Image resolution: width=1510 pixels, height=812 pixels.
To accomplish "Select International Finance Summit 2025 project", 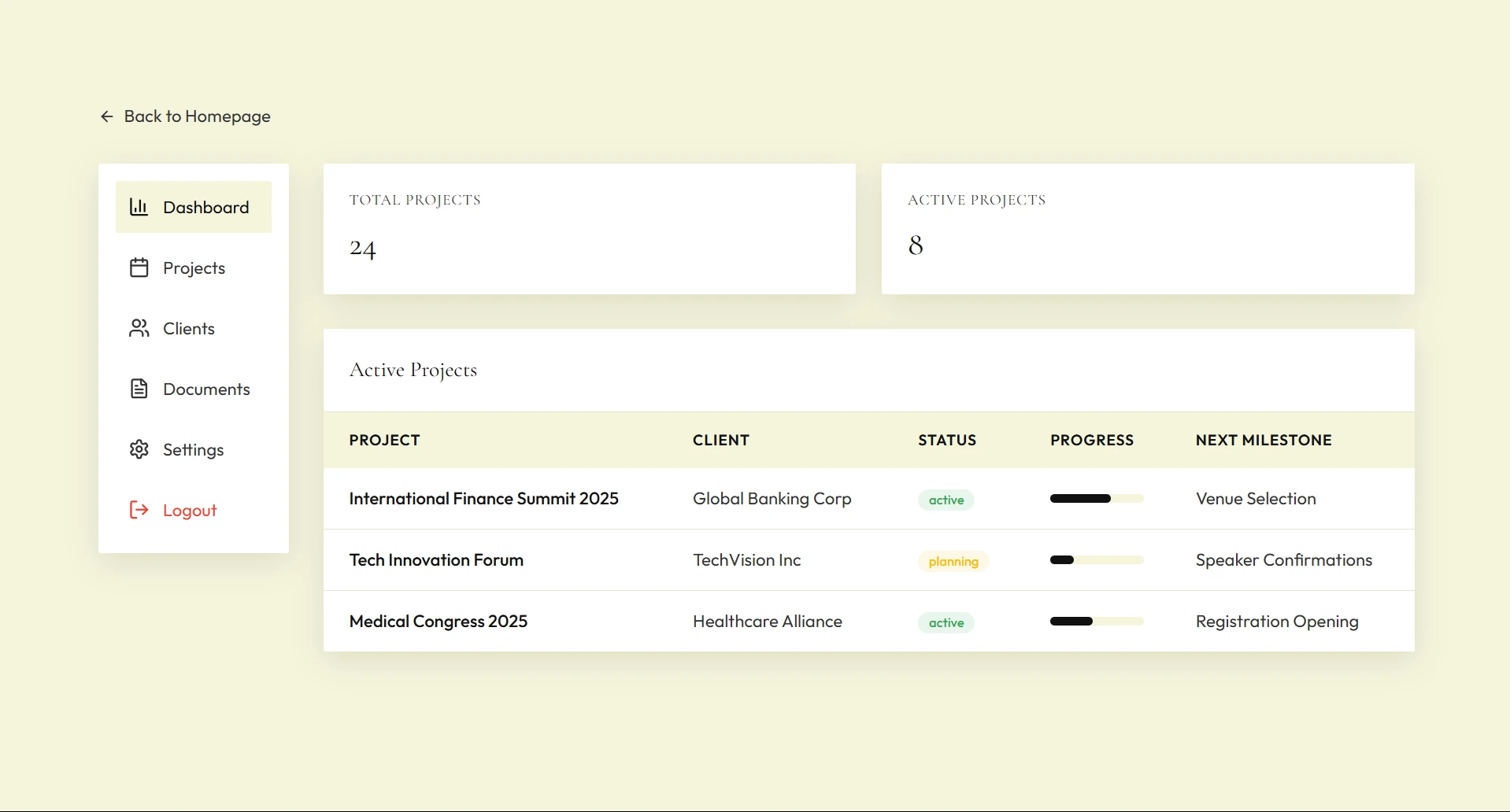I will tap(483, 499).
